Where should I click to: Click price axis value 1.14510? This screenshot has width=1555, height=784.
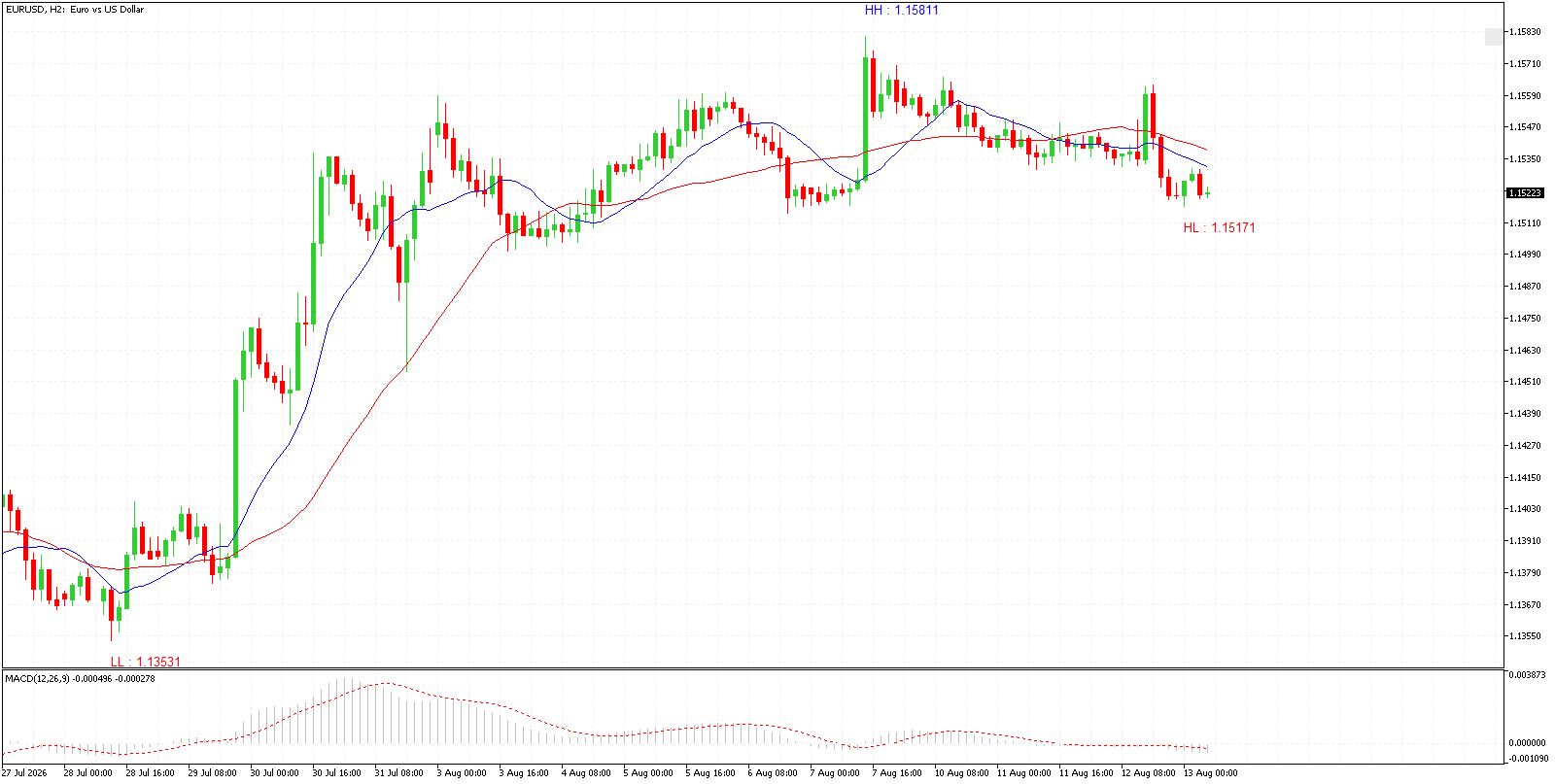click(x=1525, y=382)
